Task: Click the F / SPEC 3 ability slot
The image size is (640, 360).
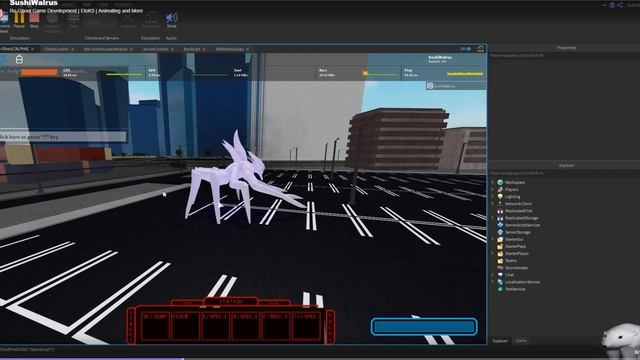Action: pyautogui.click(x=276, y=325)
